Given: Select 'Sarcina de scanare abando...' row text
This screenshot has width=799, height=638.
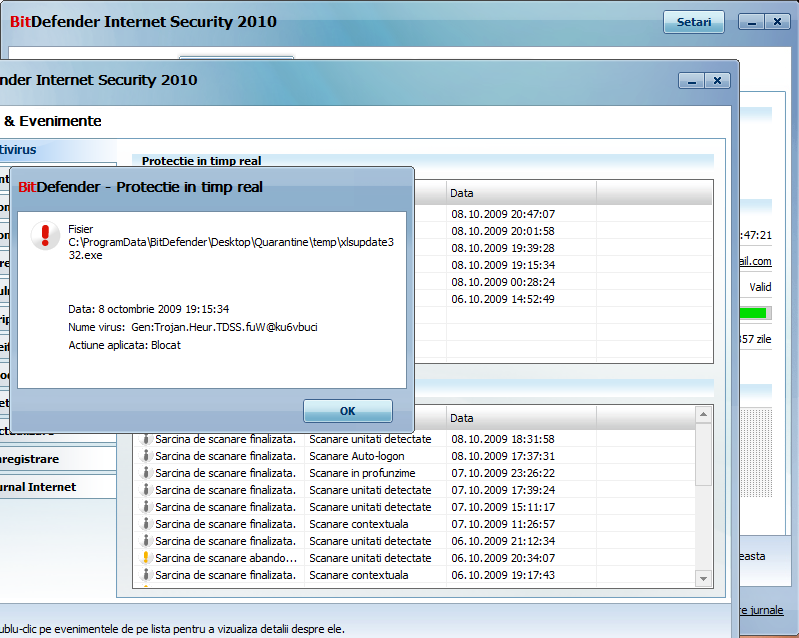Looking at the screenshot, I should pyautogui.click(x=226, y=558).
